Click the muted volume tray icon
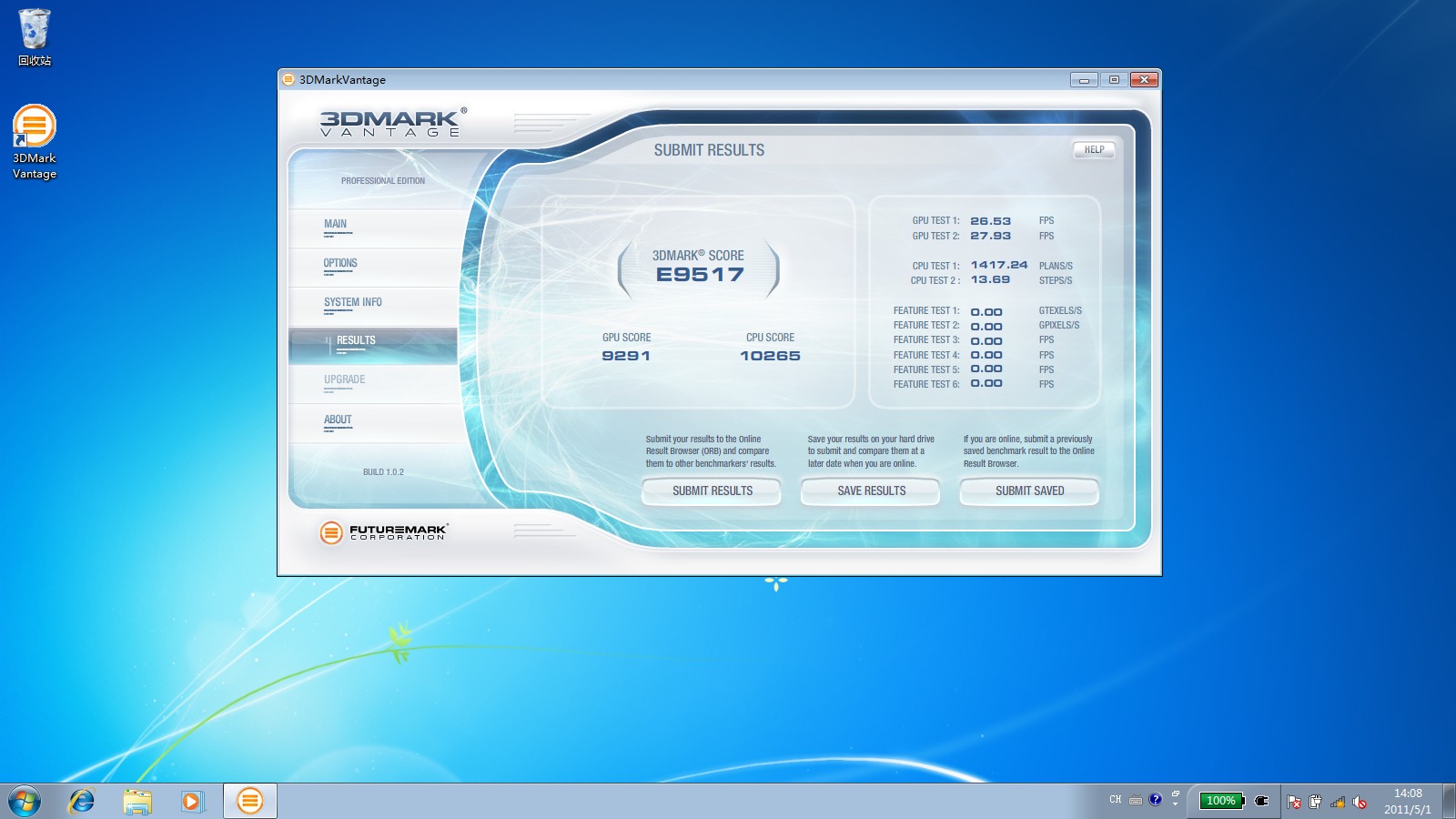 [1360, 802]
